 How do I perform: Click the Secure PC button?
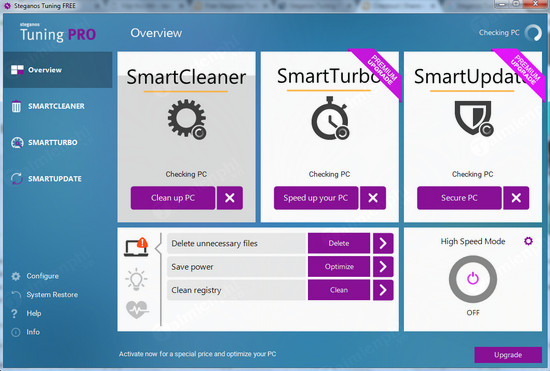(x=459, y=198)
